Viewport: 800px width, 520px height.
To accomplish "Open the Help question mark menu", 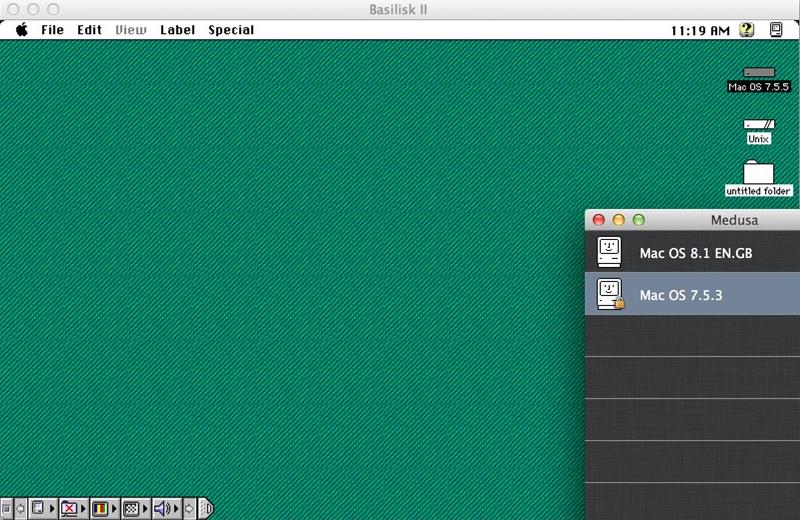I will coord(746,30).
